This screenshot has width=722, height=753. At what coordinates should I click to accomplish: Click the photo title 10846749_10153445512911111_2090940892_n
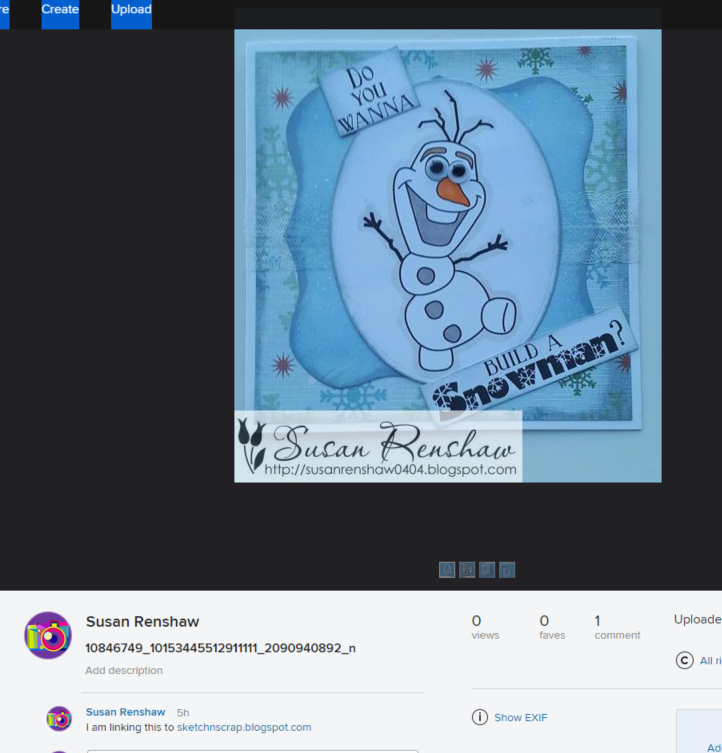[x=220, y=648]
